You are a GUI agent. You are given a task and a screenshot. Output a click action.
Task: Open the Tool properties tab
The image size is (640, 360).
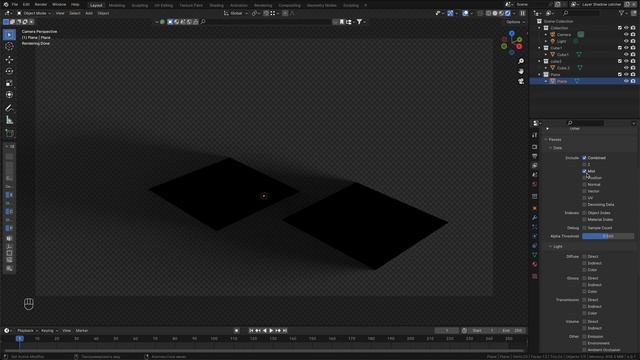point(535,135)
